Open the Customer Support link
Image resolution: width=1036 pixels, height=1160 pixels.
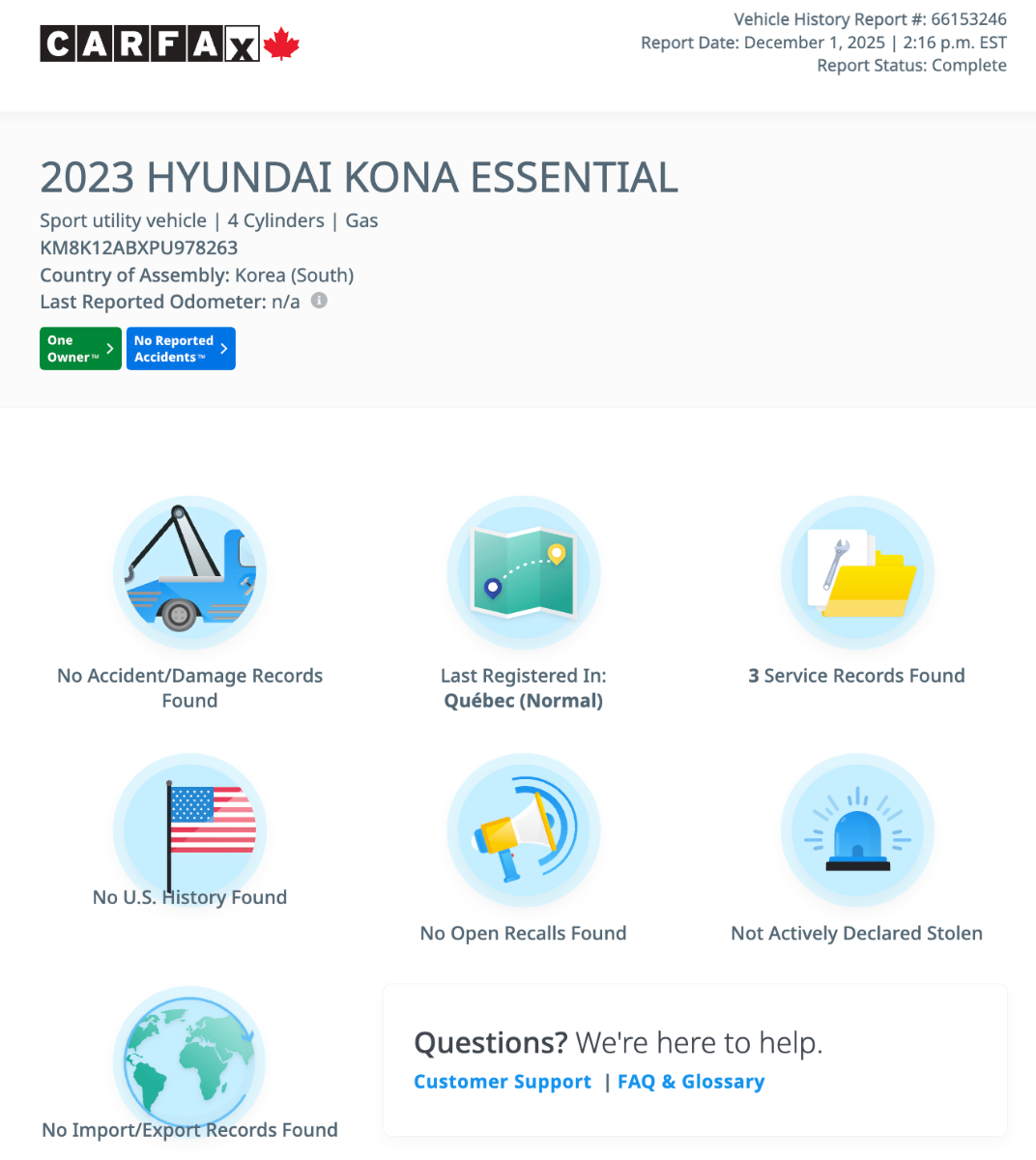(x=503, y=1081)
